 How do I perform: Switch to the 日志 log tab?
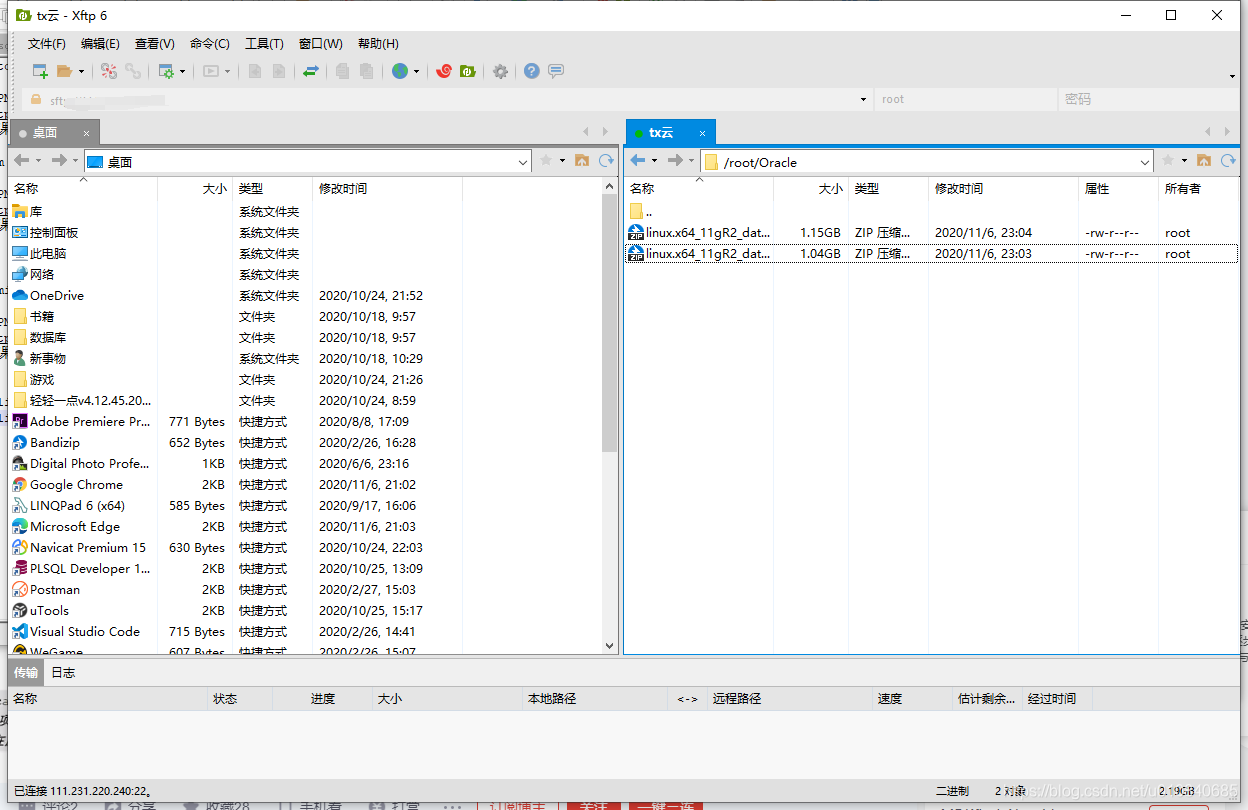pos(63,672)
